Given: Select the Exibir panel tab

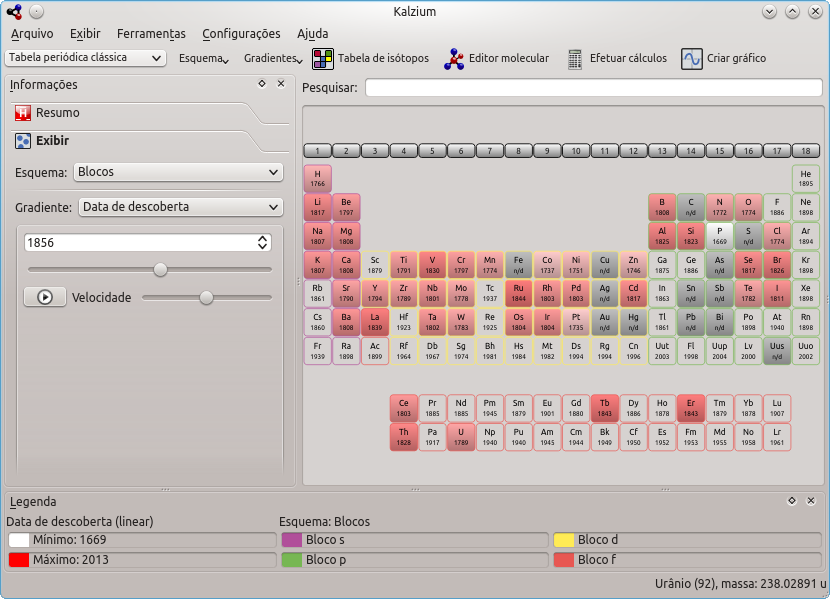Looking at the screenshot, I should 52,141.
